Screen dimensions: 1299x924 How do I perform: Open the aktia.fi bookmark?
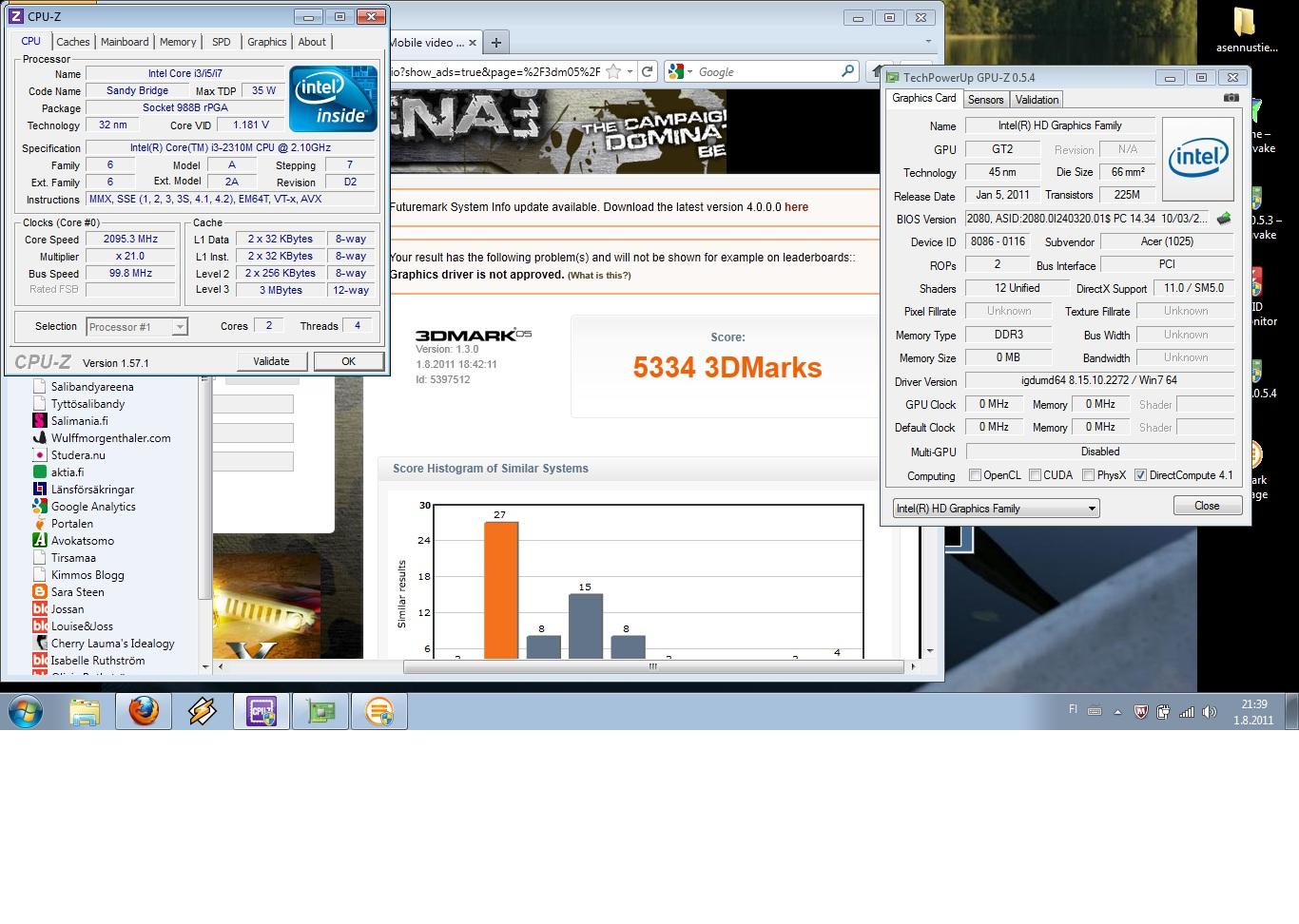point(67,472)
